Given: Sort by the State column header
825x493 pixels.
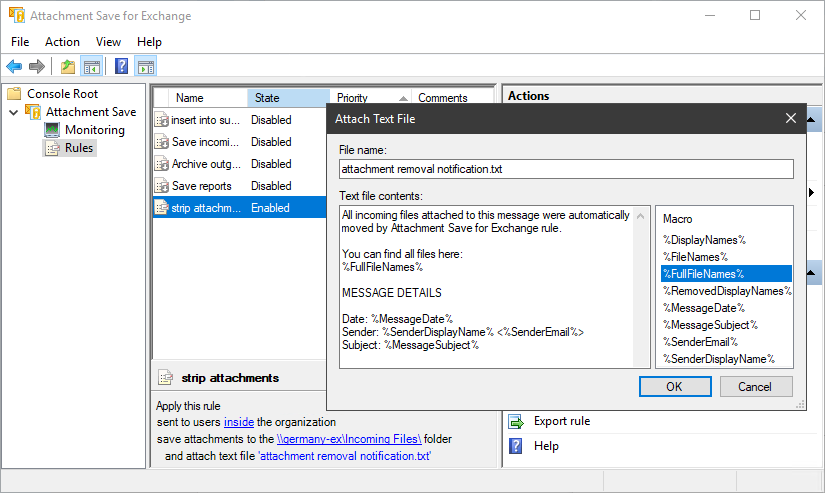Looking at the screenshot, I should pyautogui.click(x=288, y=98).
